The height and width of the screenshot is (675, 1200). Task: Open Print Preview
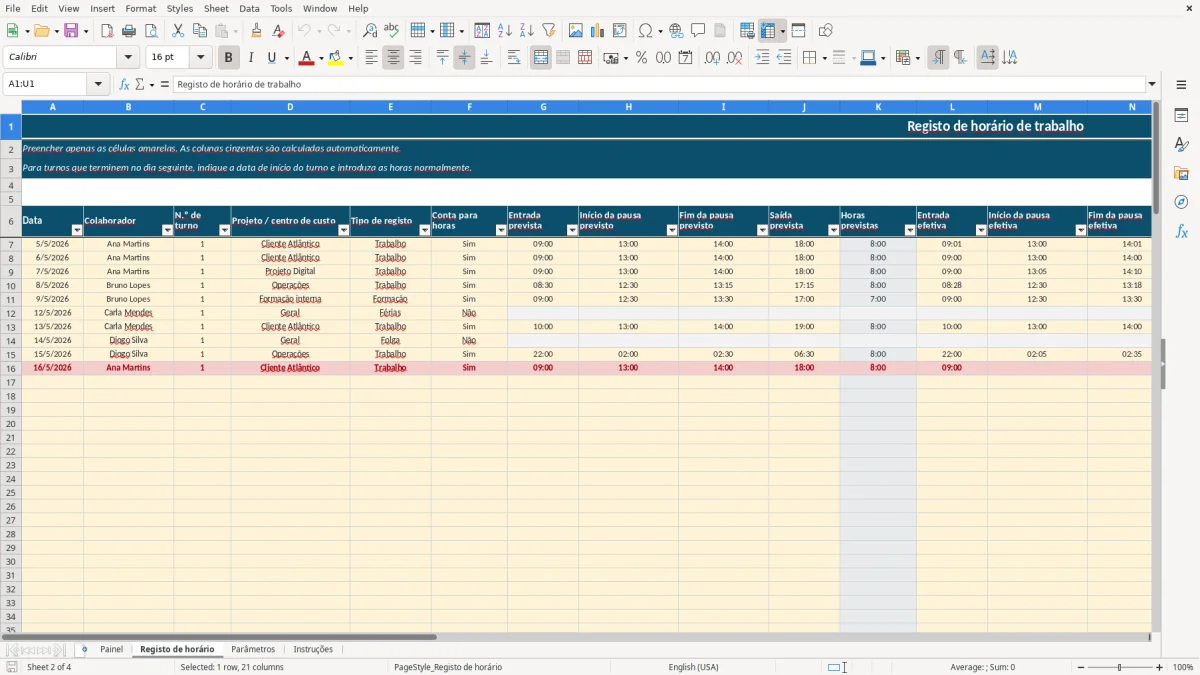[151, 31]
